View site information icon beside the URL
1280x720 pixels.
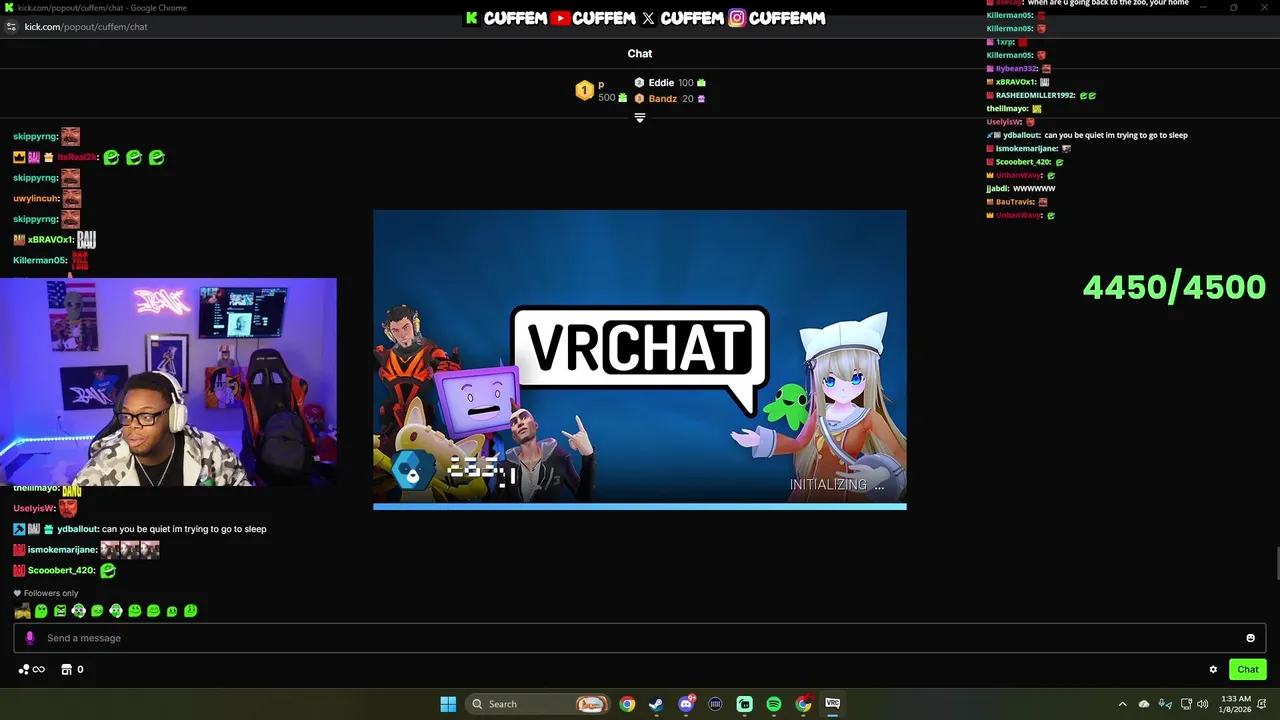coord(11,27)
